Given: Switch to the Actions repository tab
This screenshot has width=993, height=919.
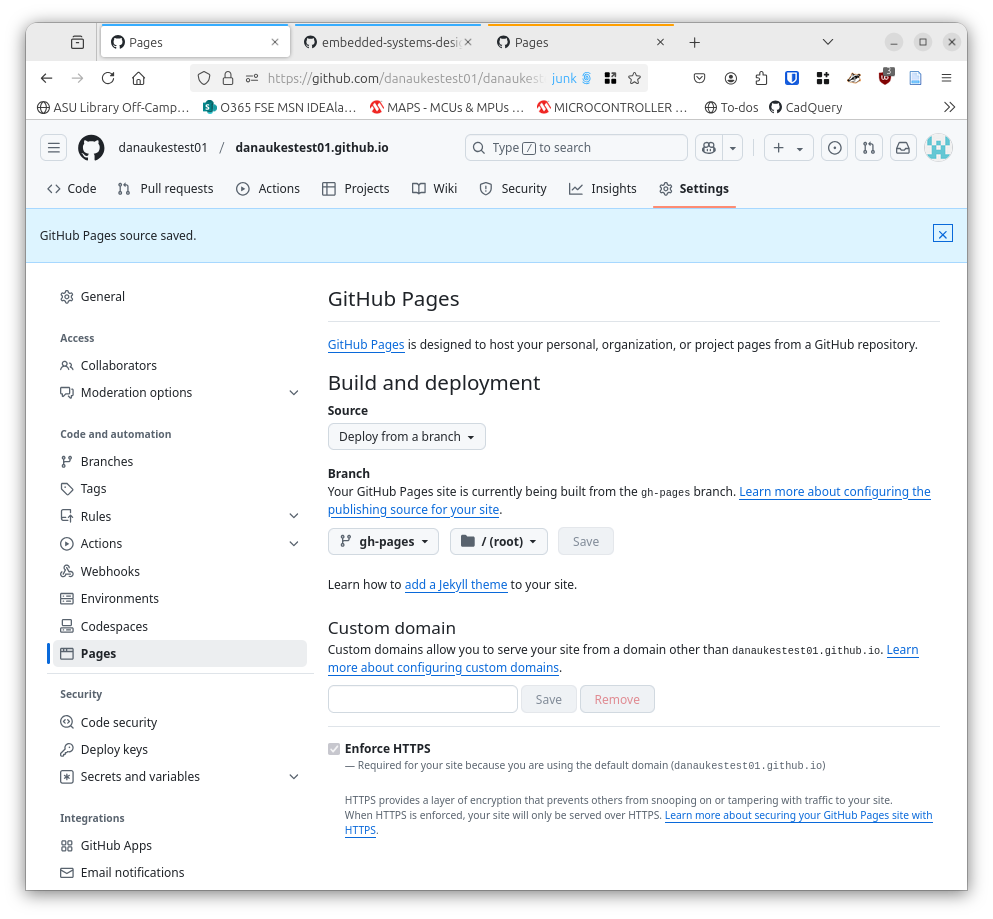Looking at the screenshot, I should pyautogui.click(x=268, y=189).
